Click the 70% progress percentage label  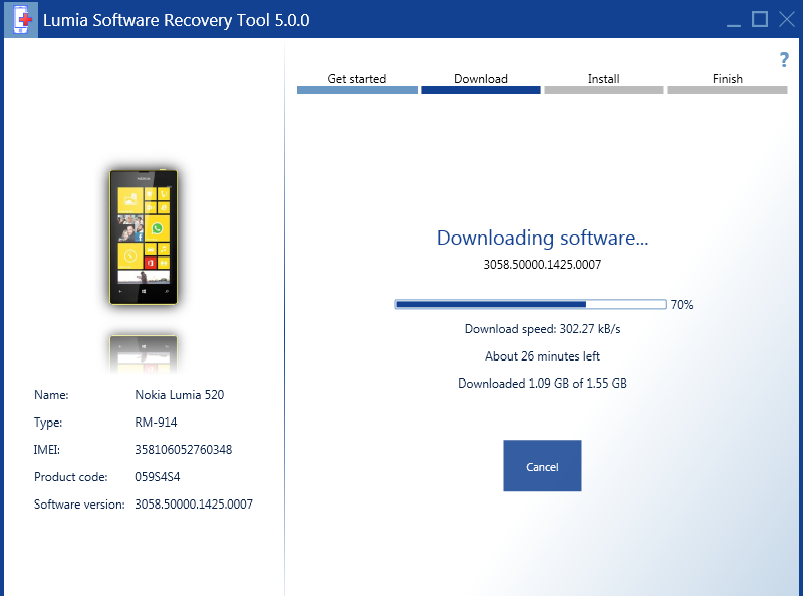[x=682, y=305]
